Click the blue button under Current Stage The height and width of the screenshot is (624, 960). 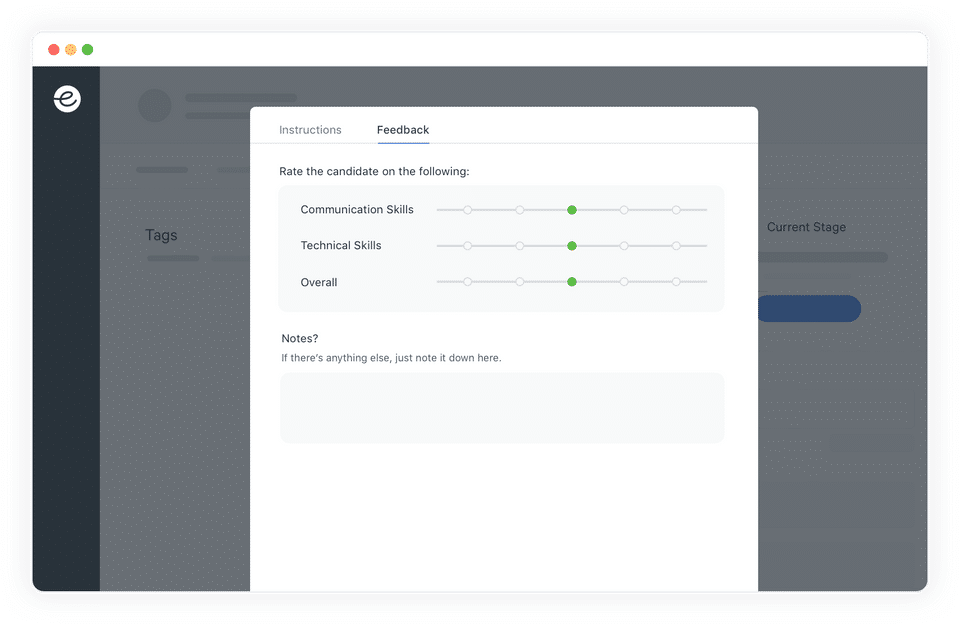pos(809,309)
